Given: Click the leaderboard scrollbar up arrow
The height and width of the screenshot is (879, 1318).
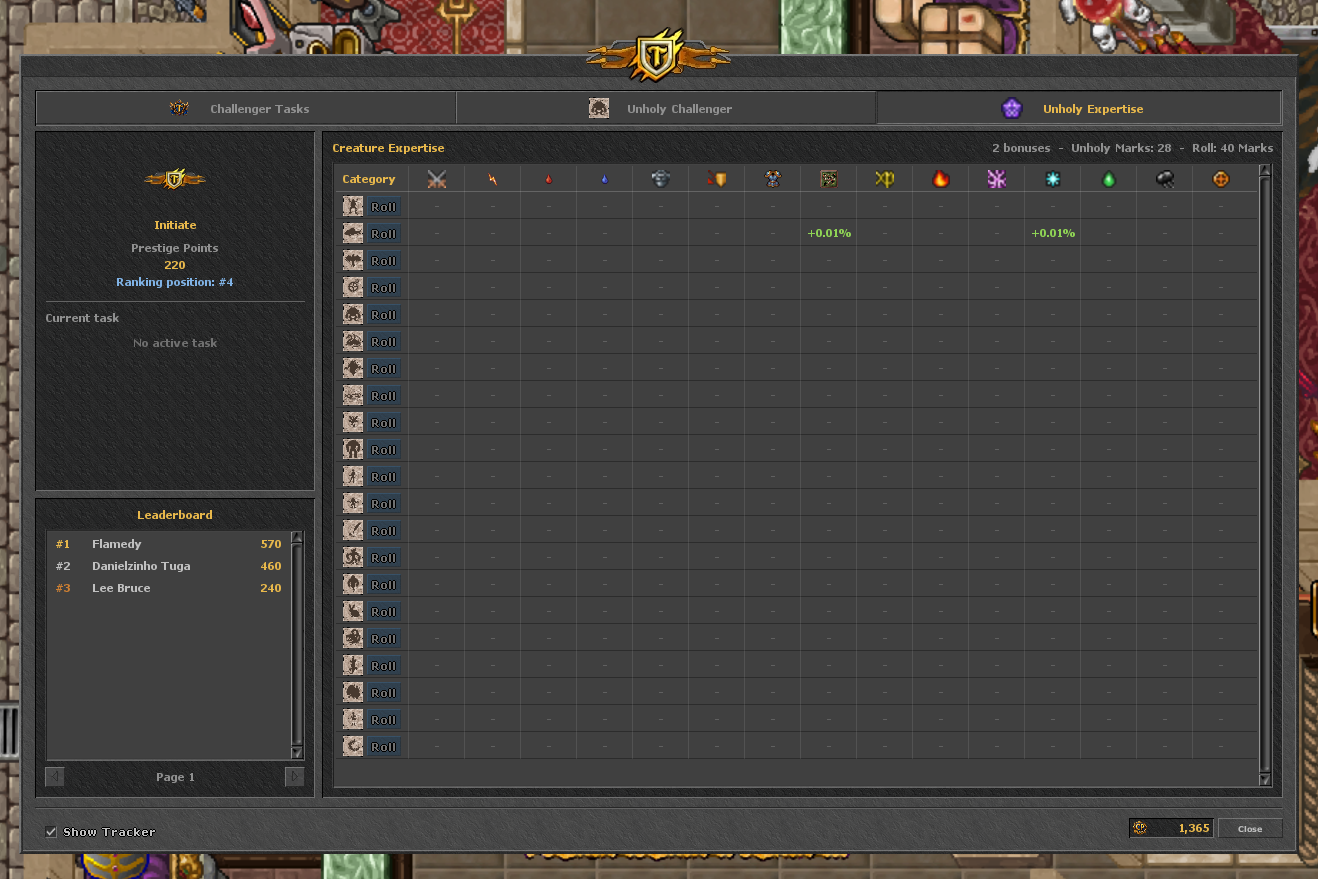Looking at the screenshot, I should tap(296, 538).
